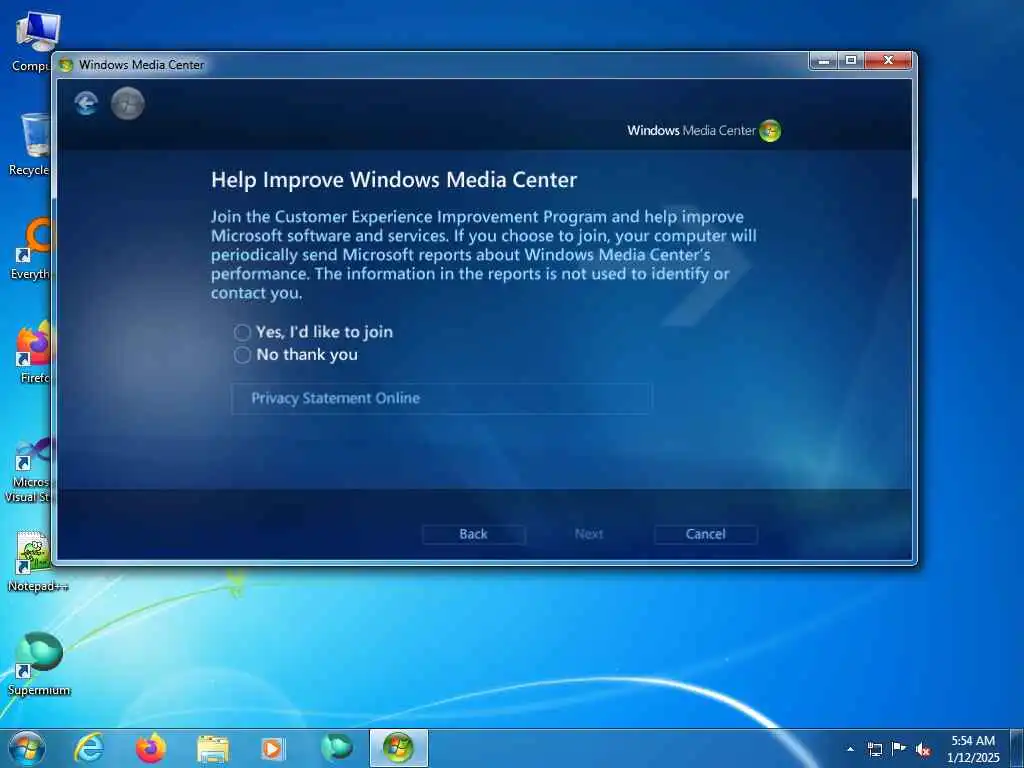Image resolution: width=1024 pixels, height=768 pixels.
Task: Select the Microsoft Visual Studio desktop shortcut
Action: (30, 470)
